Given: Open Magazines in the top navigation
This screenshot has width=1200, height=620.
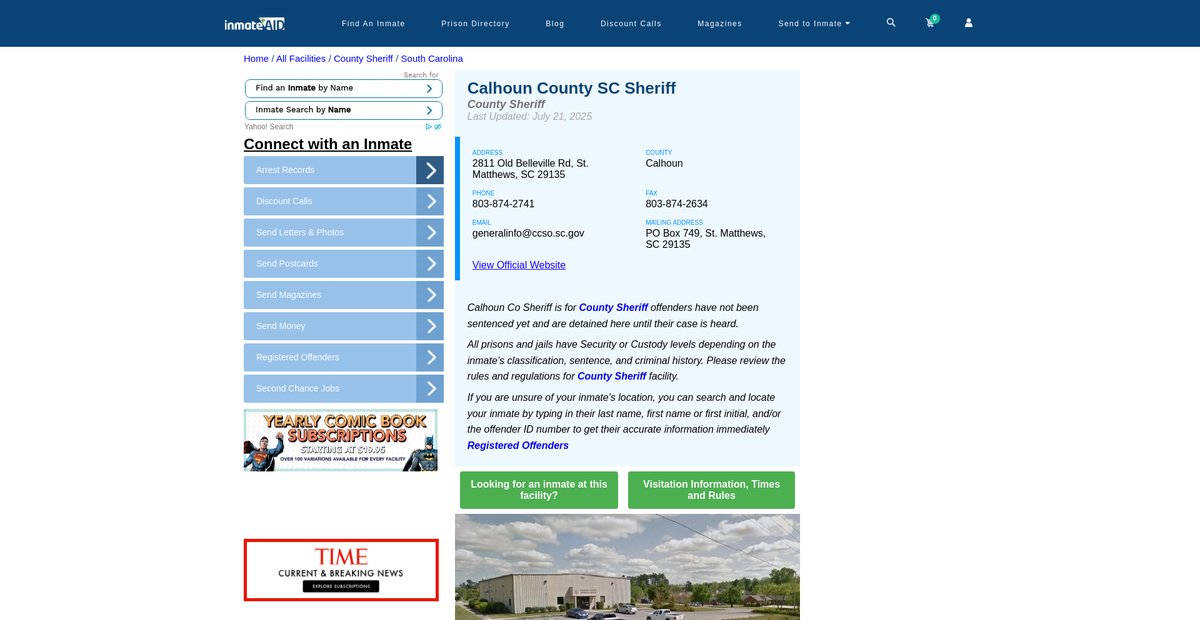Looking at the screenshot, I should (x=719, y=23).
